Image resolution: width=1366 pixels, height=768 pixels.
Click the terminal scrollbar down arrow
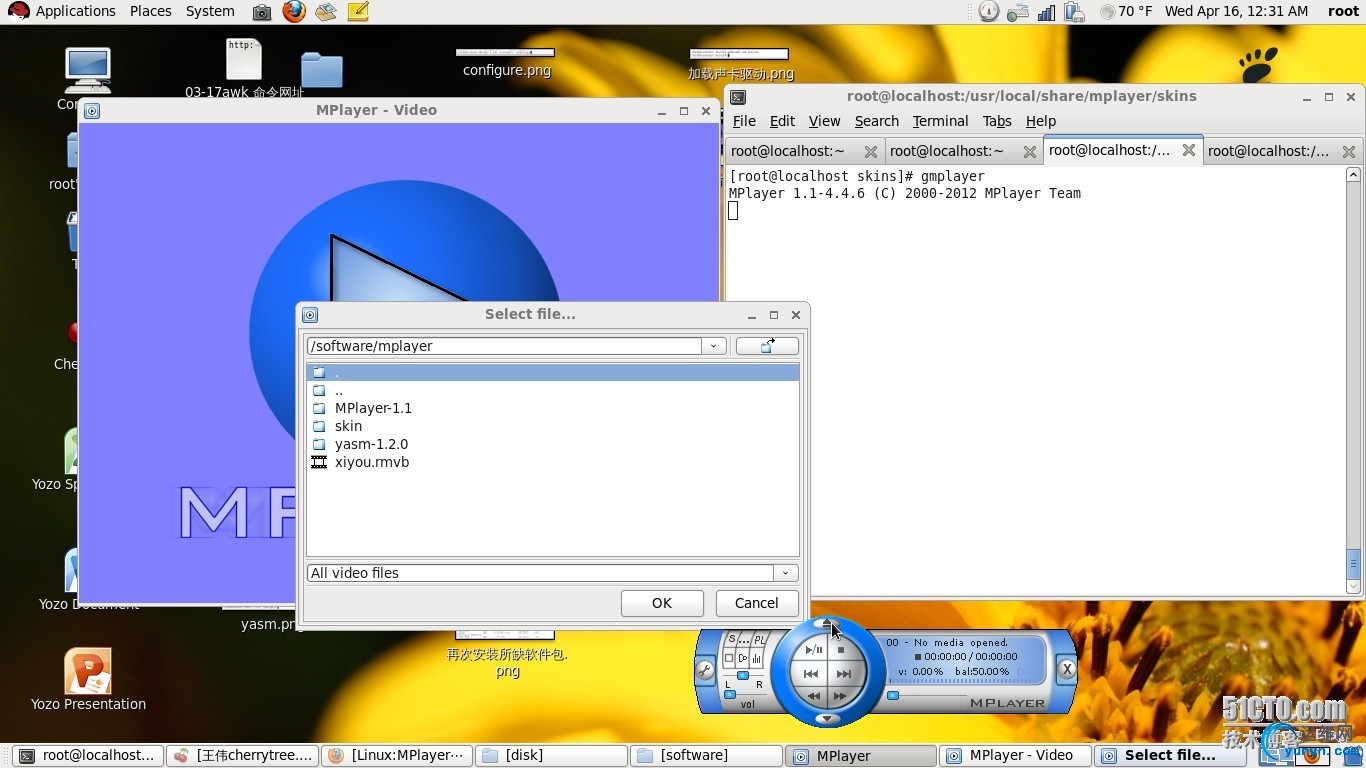1354,587
